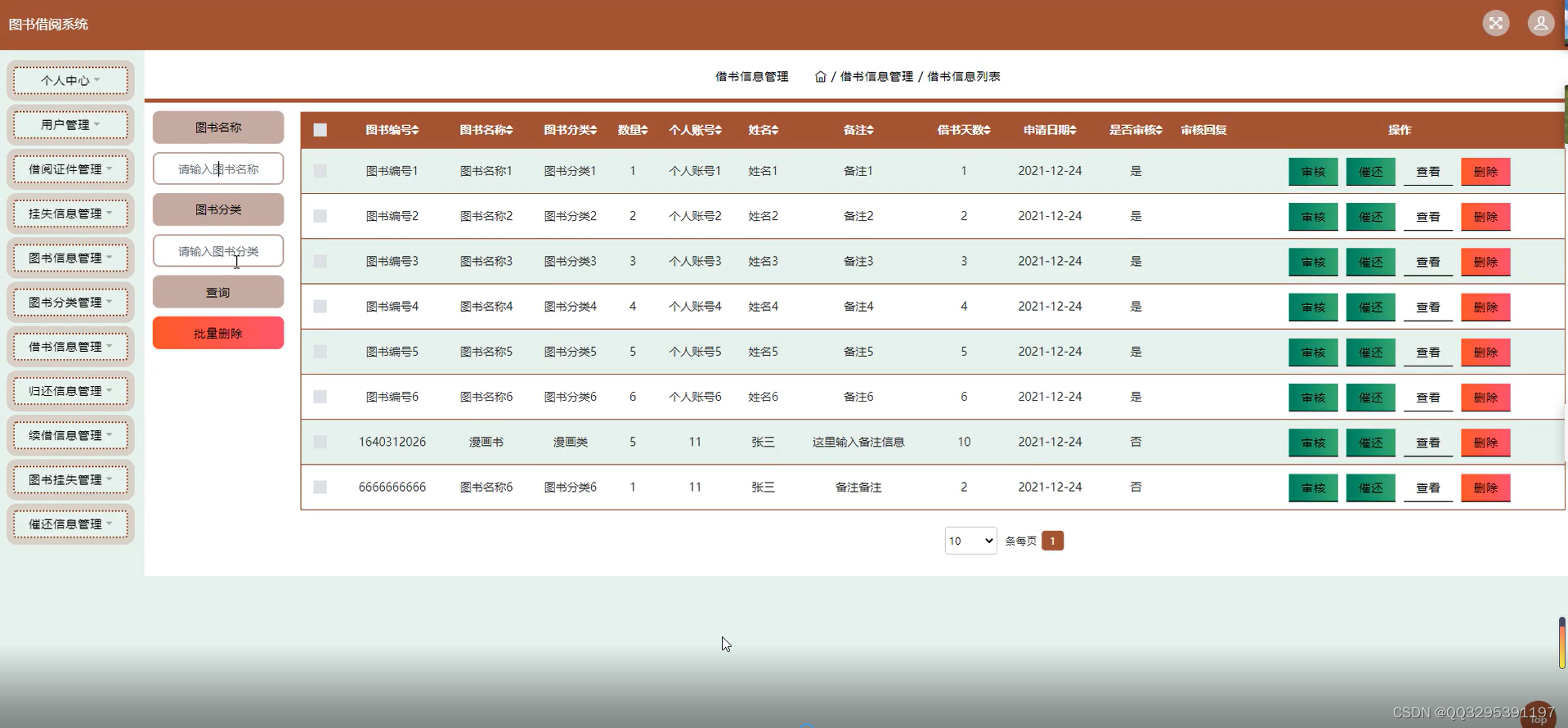Focus the 请输入图书分类 input field
This screenshot has width=1568, height=728.
coord(218,250)
